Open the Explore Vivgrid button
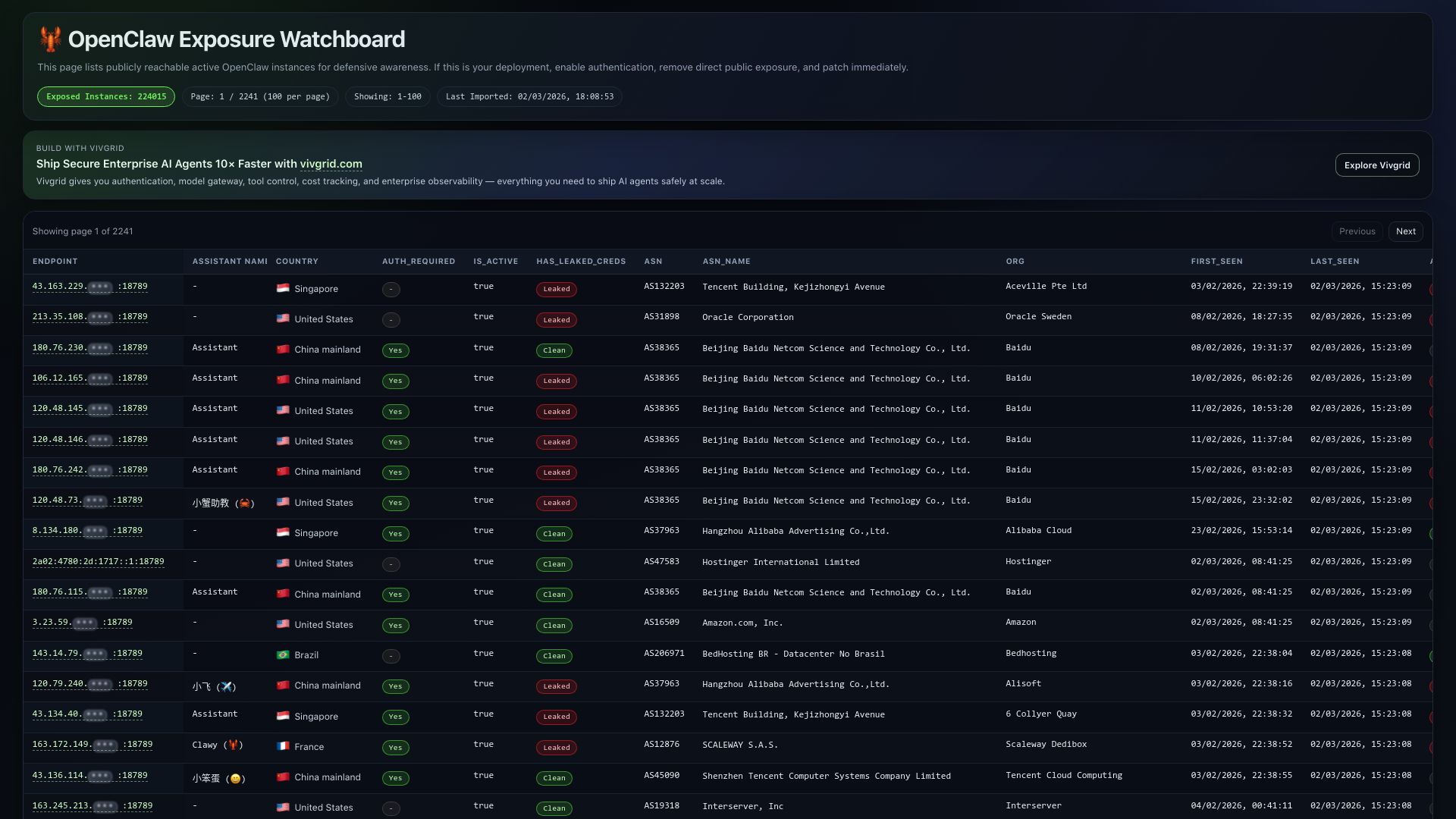This screenshot has height=819, width=1456. (1376, 165)
